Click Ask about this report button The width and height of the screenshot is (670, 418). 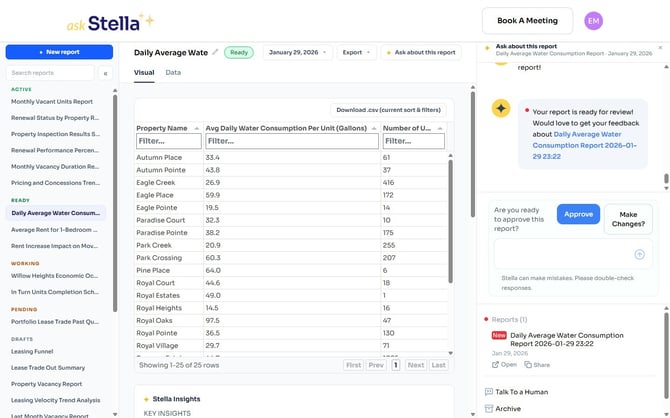[x=421, y=52]
